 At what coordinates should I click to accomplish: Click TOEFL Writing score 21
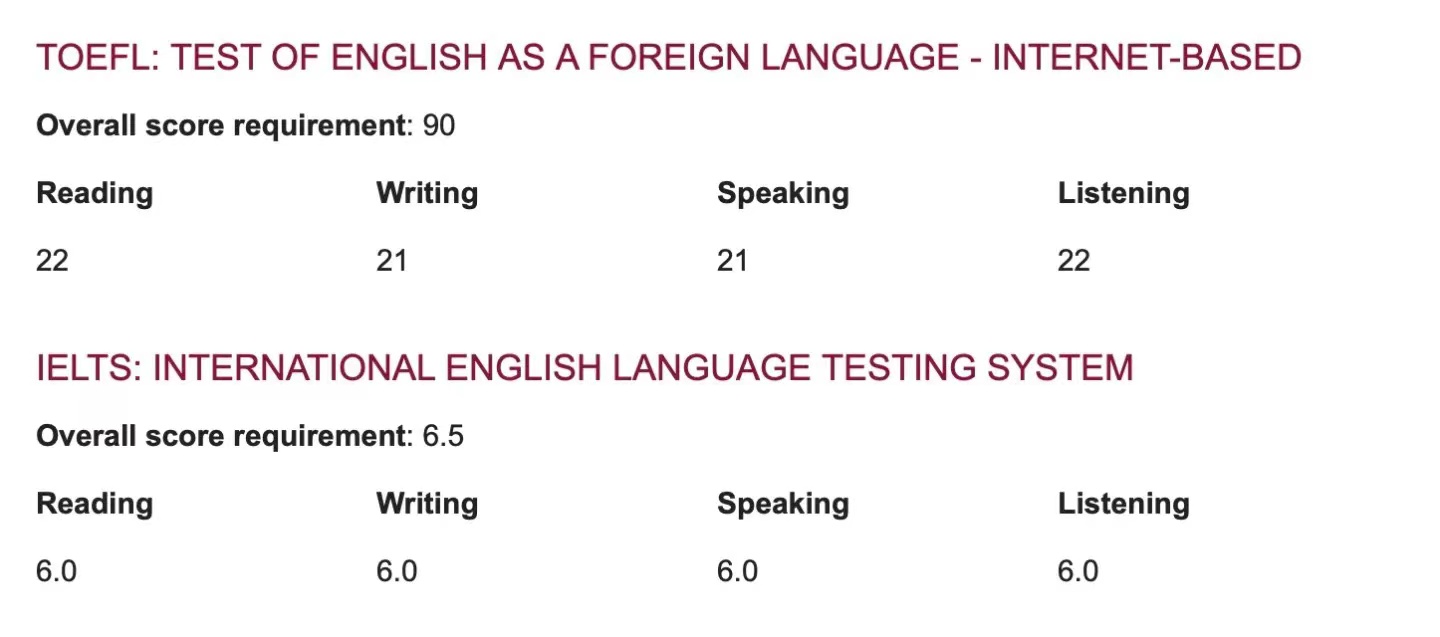(x=392, y=261)
